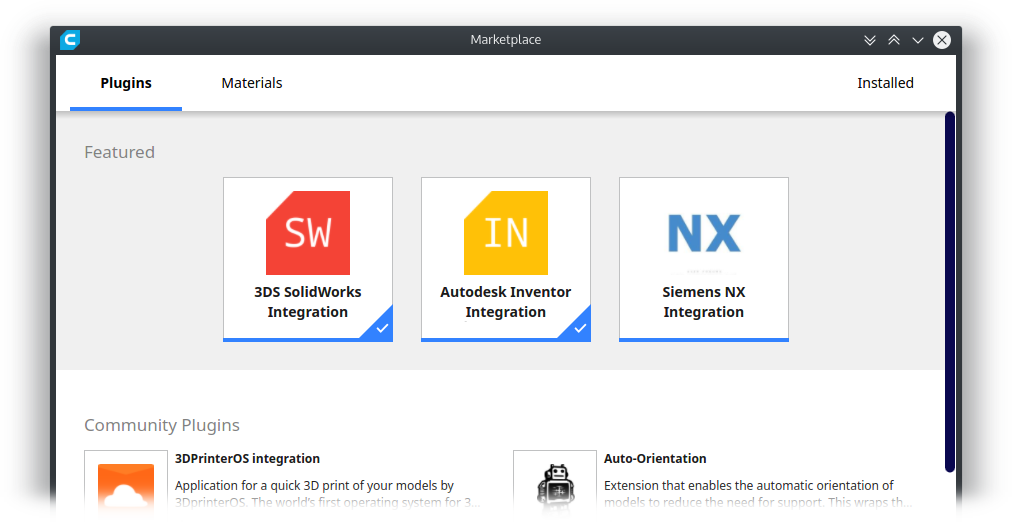This screenshot has width=1012, height=522.
Task: Switch to the Plugins tab
Action: click(x=126, y=83)
